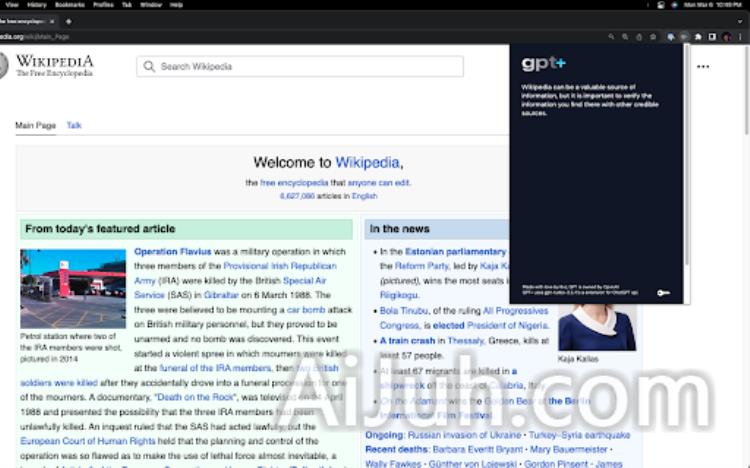Open the Bookmarks menu
750x468 pixels.
(69, 5)
